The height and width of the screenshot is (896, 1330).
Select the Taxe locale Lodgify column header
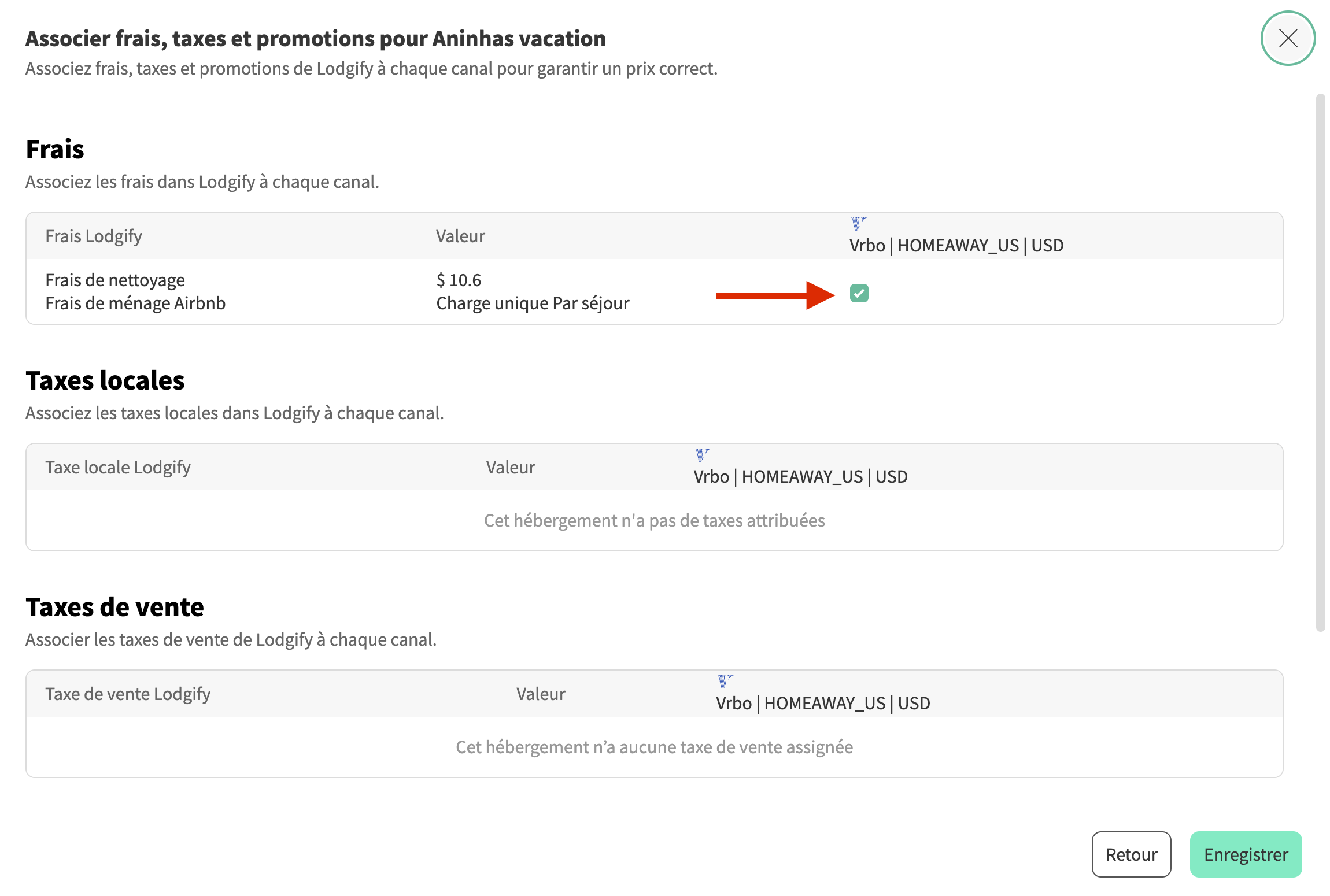118,467
